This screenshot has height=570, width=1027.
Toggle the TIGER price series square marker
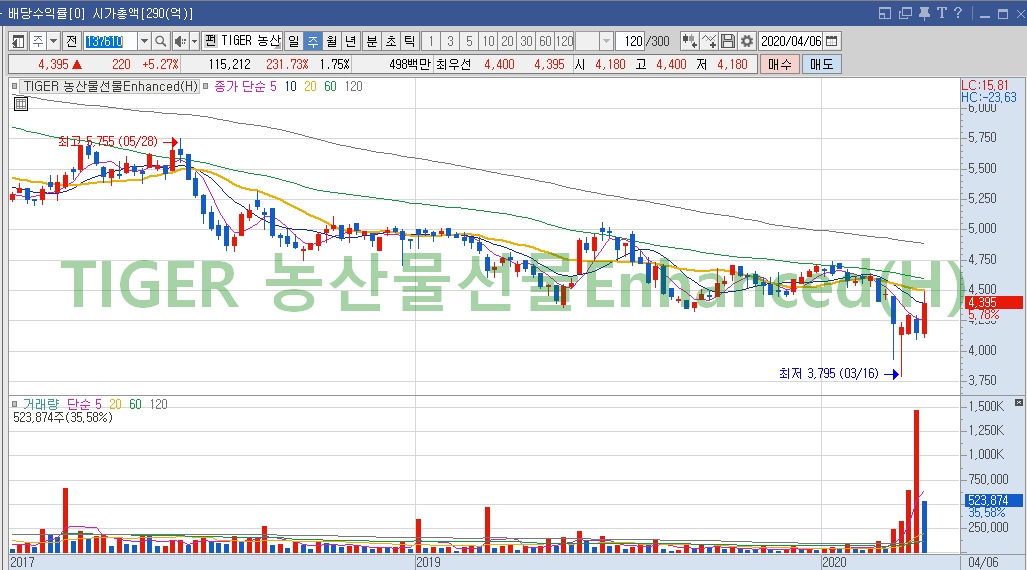pyautogui.click(x=14, y=86)
